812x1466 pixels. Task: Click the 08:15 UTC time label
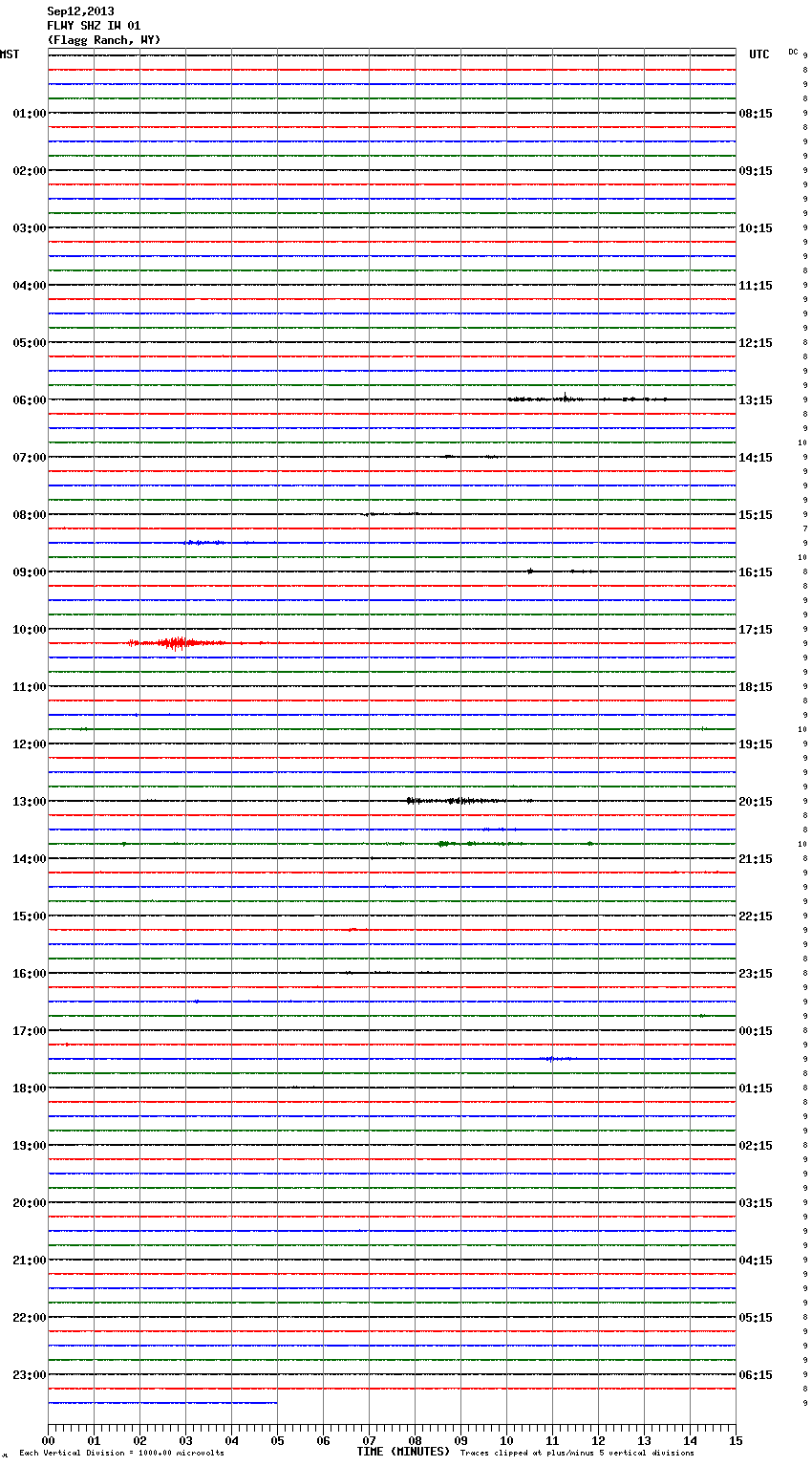[x=756, y=114]
